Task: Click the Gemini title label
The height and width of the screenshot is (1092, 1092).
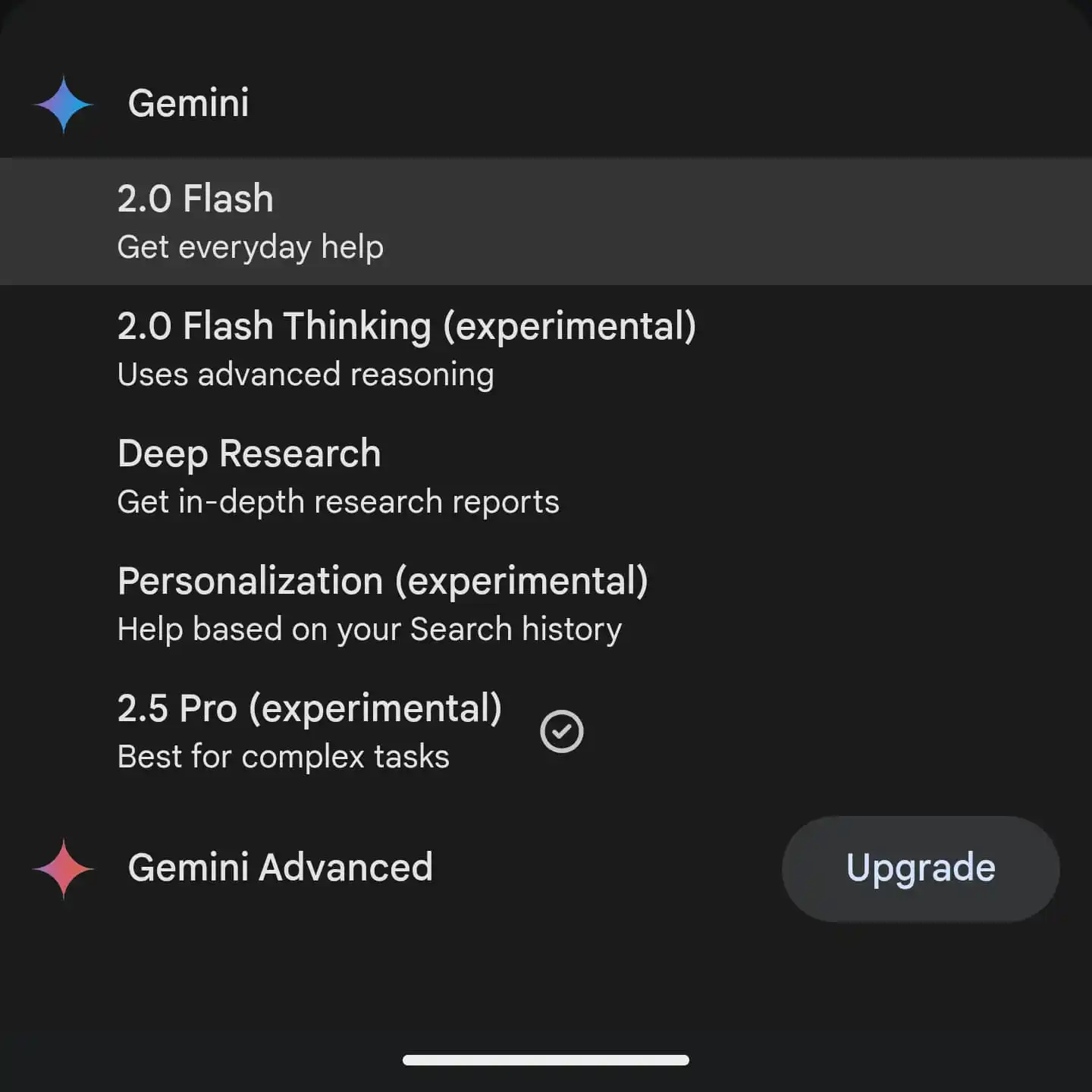Action: 189,103
